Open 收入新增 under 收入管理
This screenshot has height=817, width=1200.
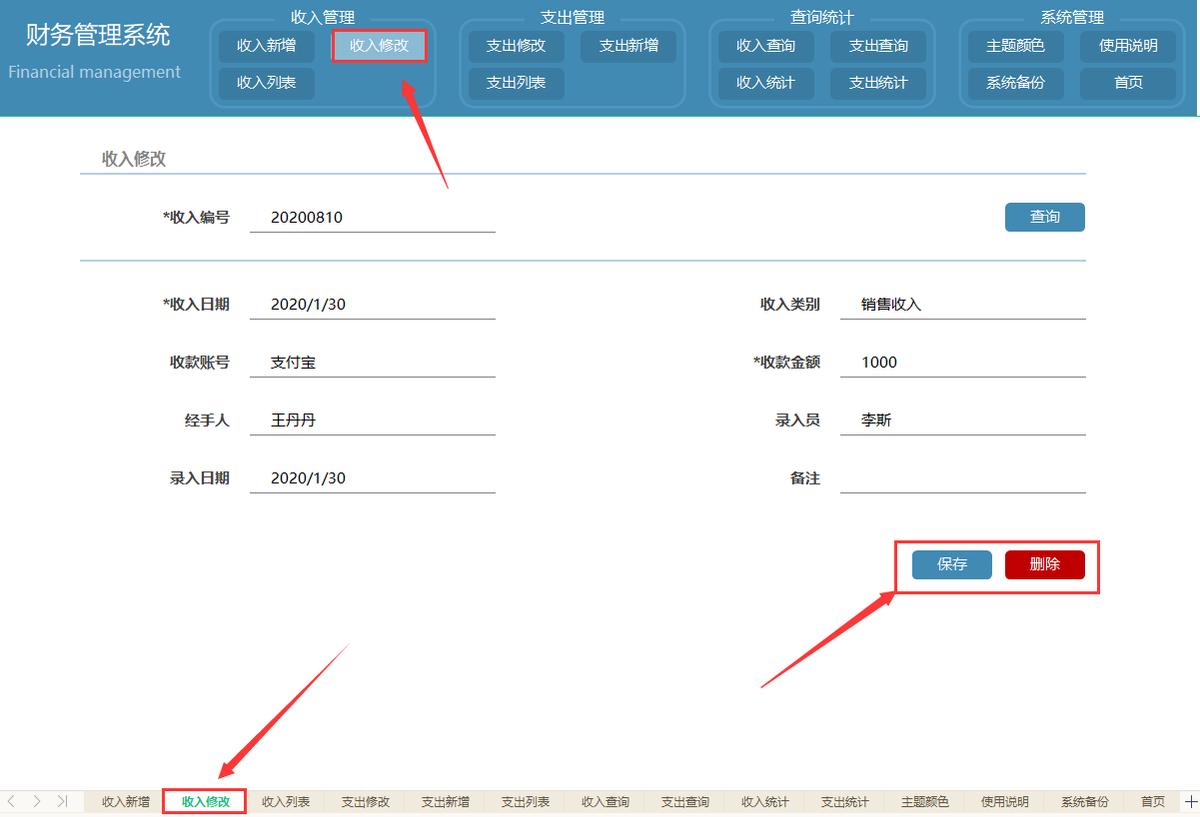coord(265,46)
